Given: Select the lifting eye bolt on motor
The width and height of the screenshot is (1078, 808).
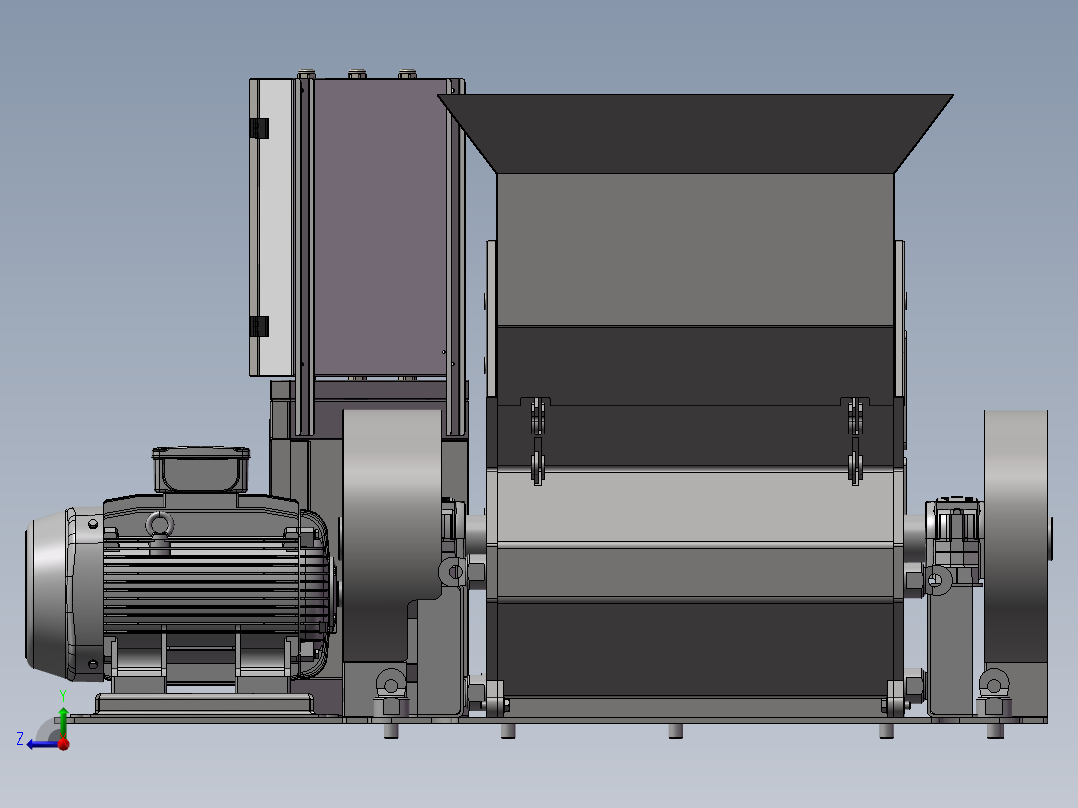Looking at the screenshot, I should coord(160,530).
